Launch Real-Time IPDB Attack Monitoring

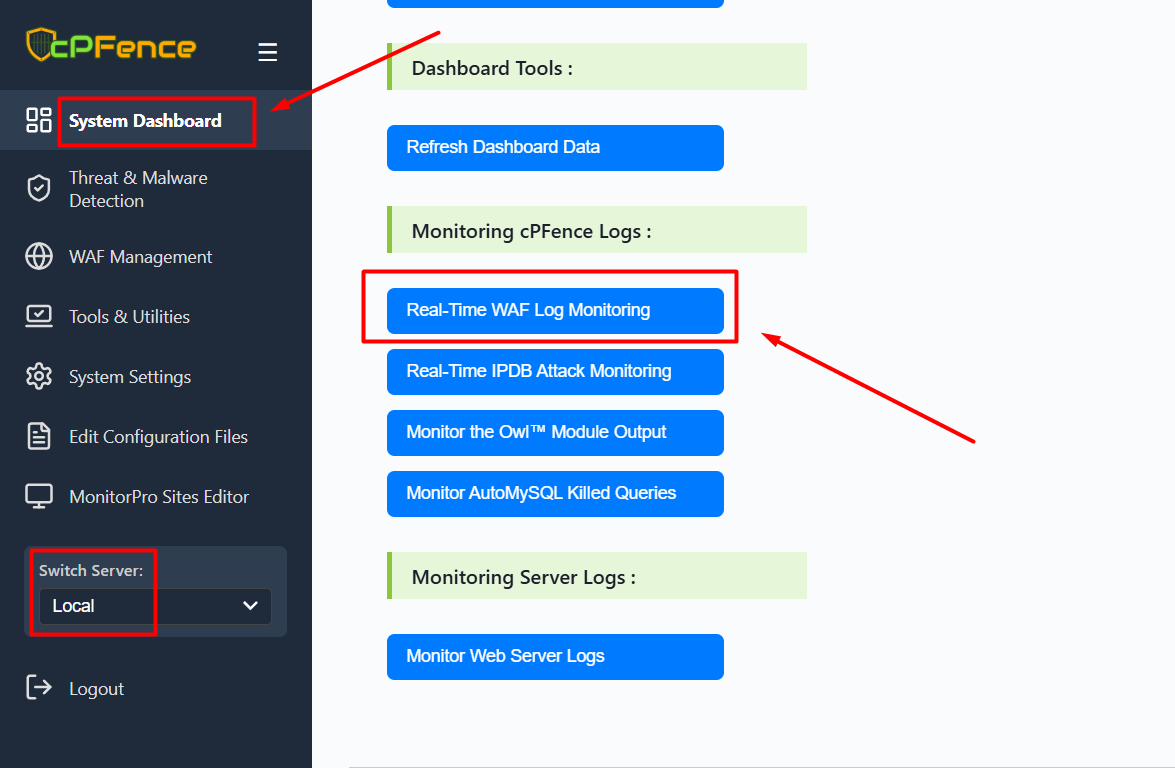[555, 372]
